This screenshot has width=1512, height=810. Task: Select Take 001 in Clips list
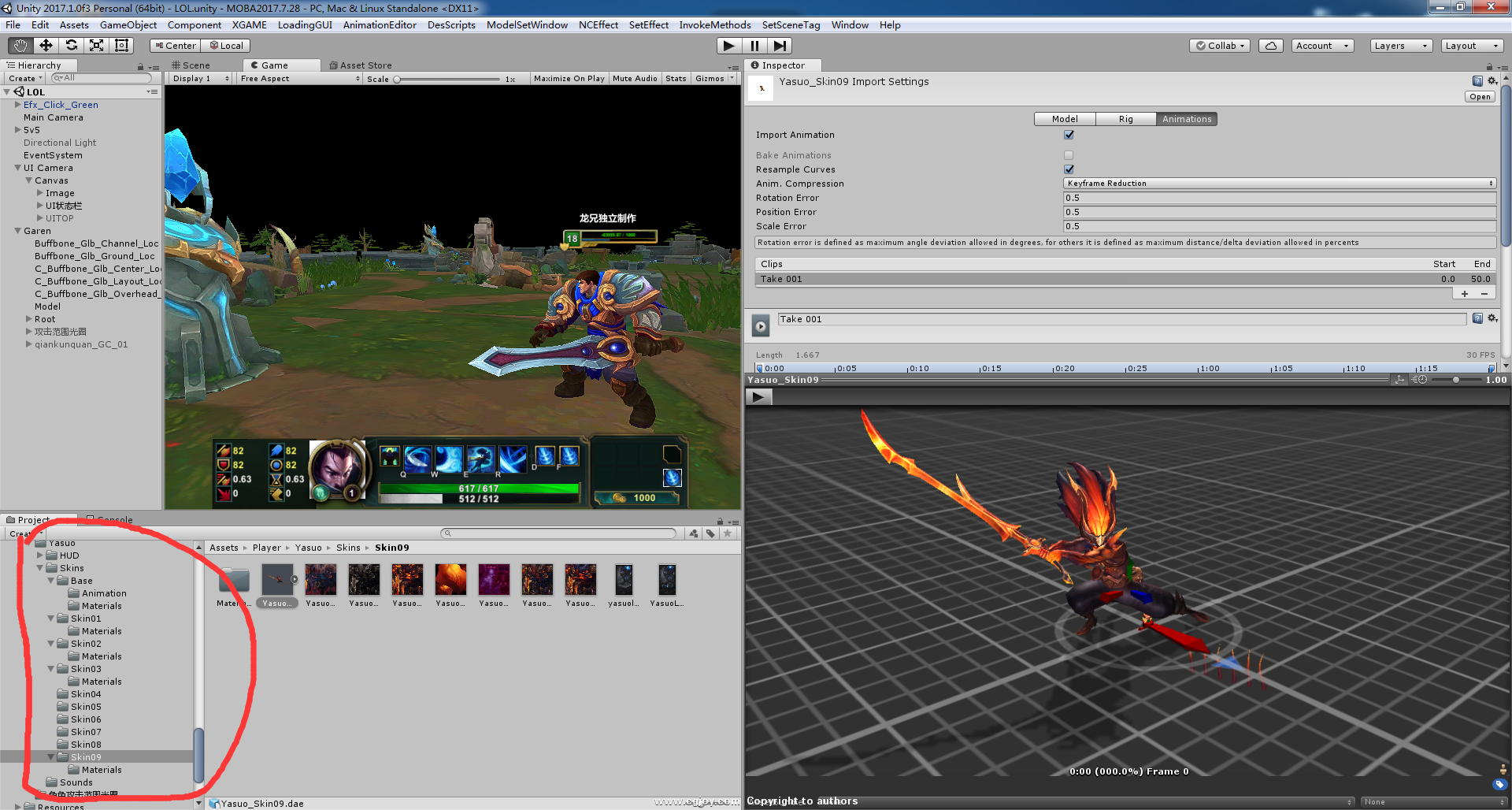1125,279
